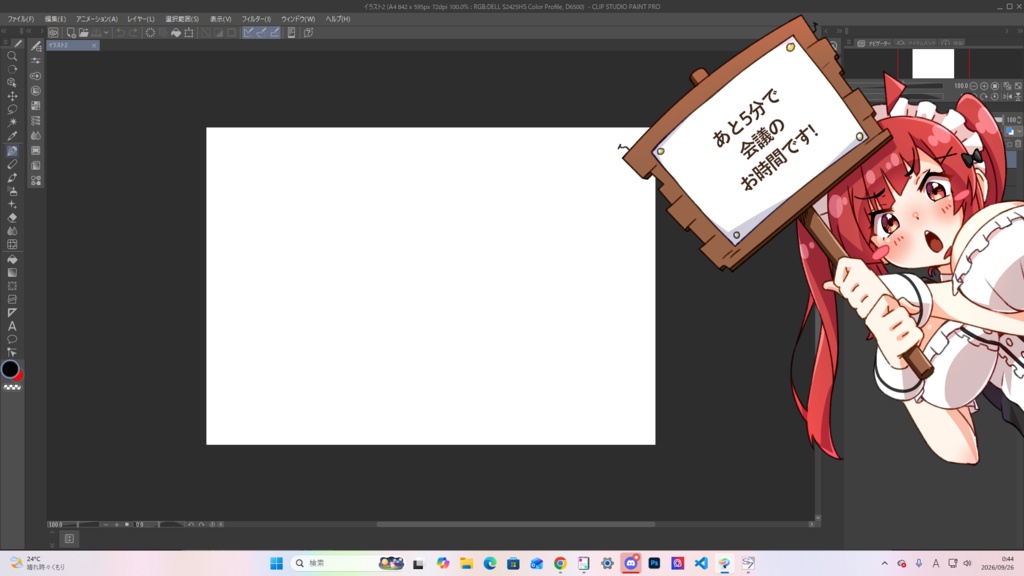Select the Text tool
The image size is (1024, 576).
tap(12, 326)
